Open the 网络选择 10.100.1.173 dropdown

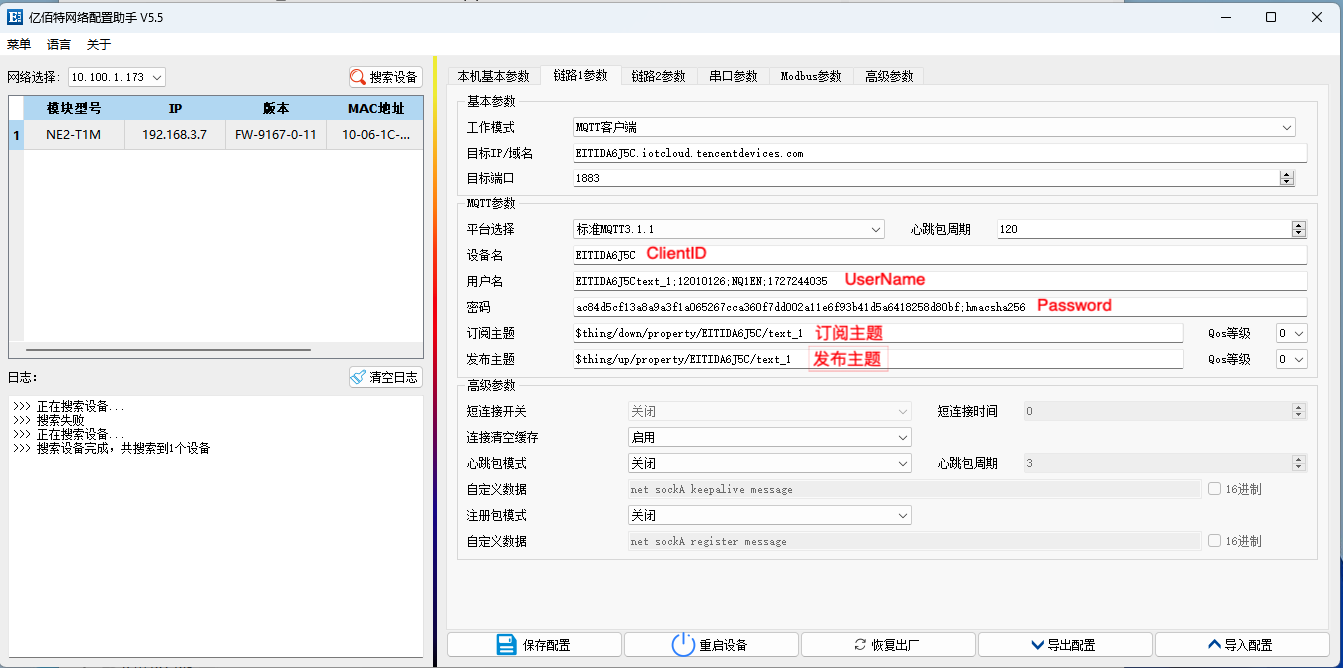(117, 77)
